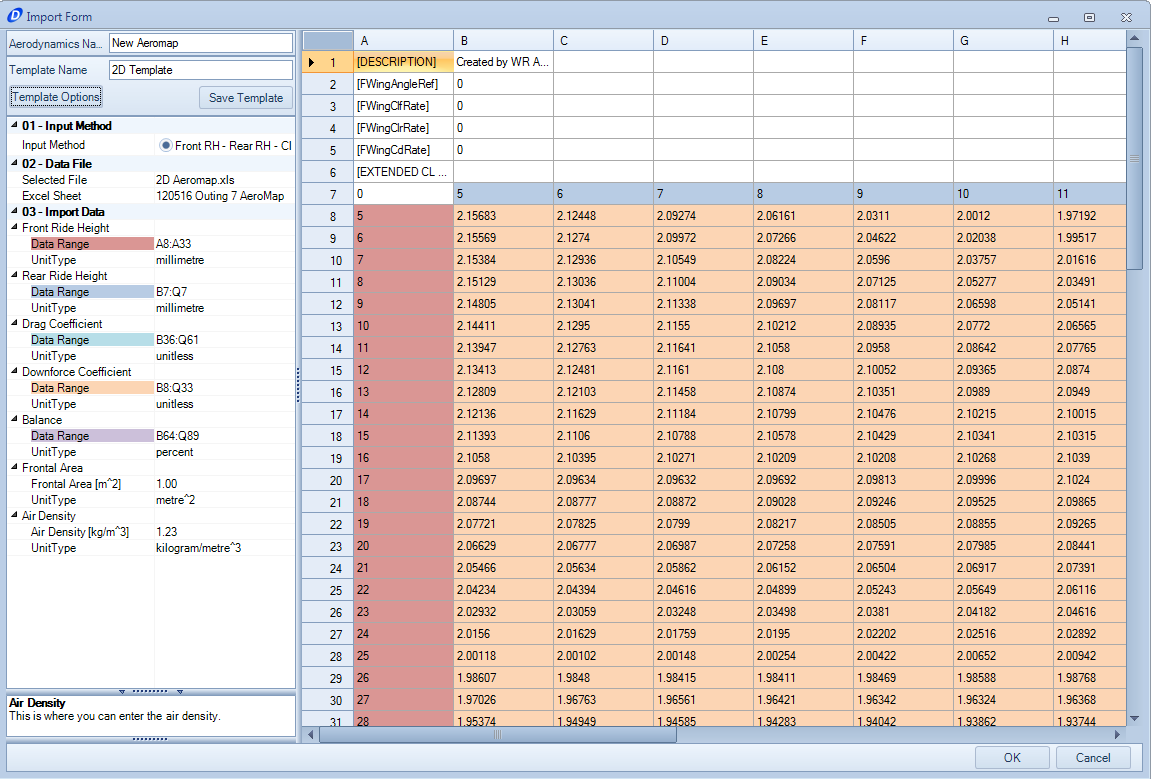
Task: Click the [EXTENDED CL ... cell
Action: [403, 172]
